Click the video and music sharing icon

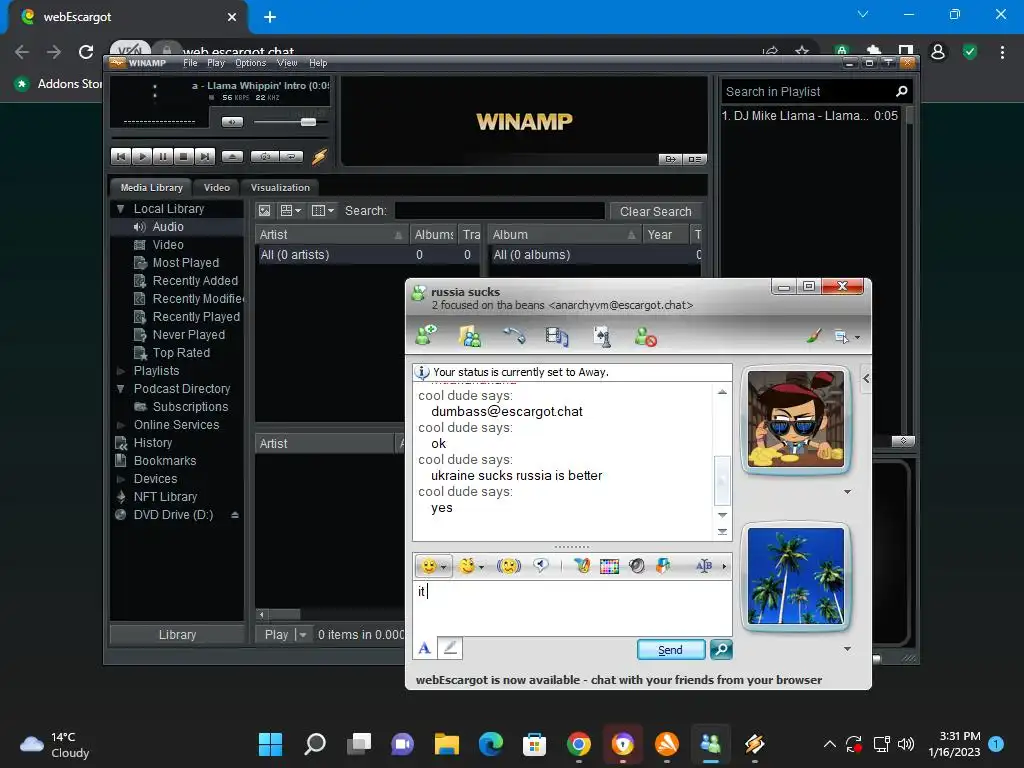(557, 336)
